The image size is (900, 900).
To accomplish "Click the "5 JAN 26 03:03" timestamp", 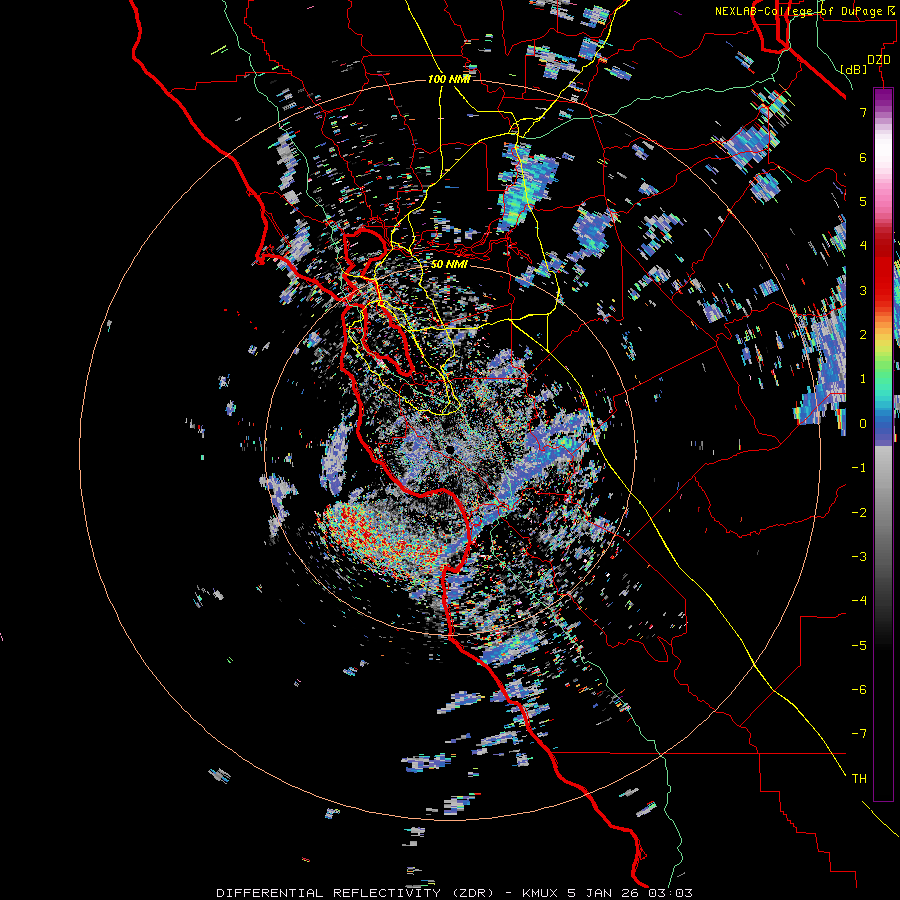I will point(630,893).
